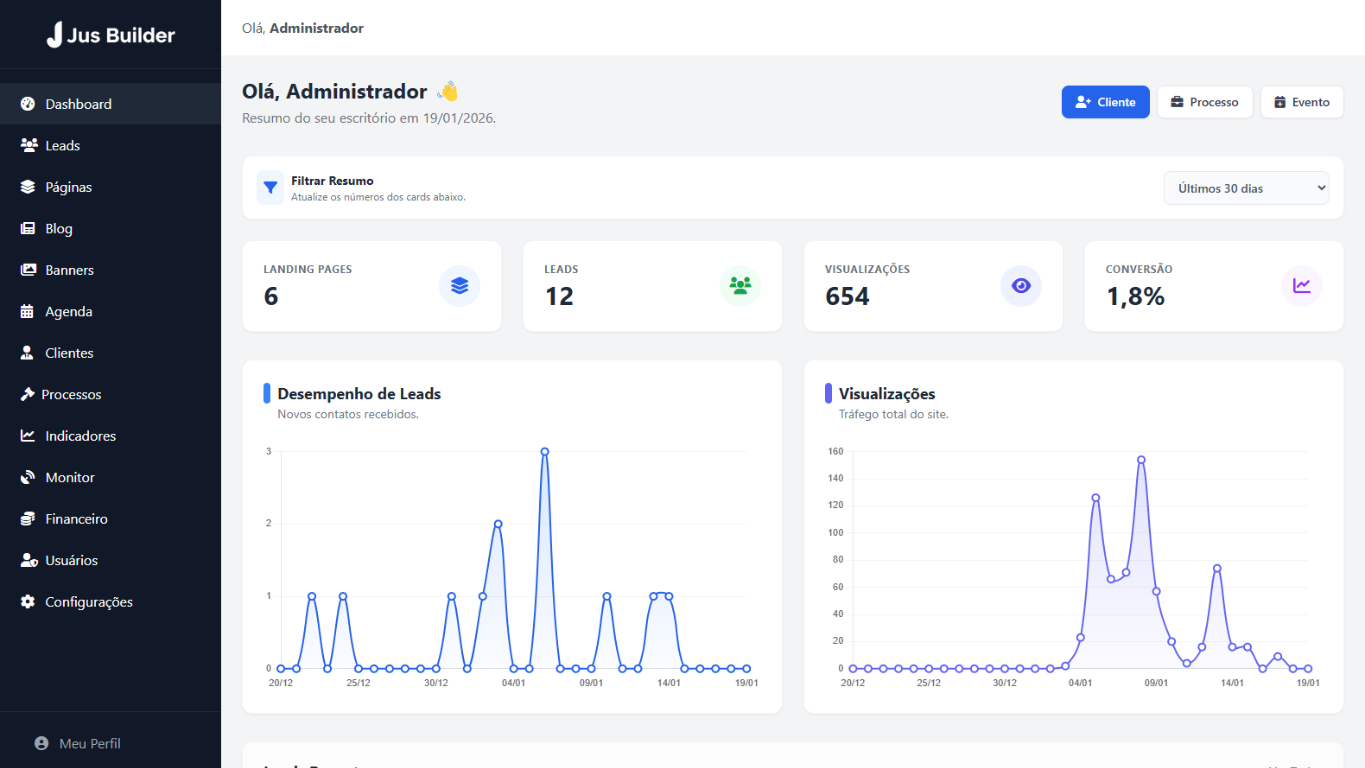1365x768 pixels.
Task: Click the Indicadores chart icon
Action: [28, 435]
